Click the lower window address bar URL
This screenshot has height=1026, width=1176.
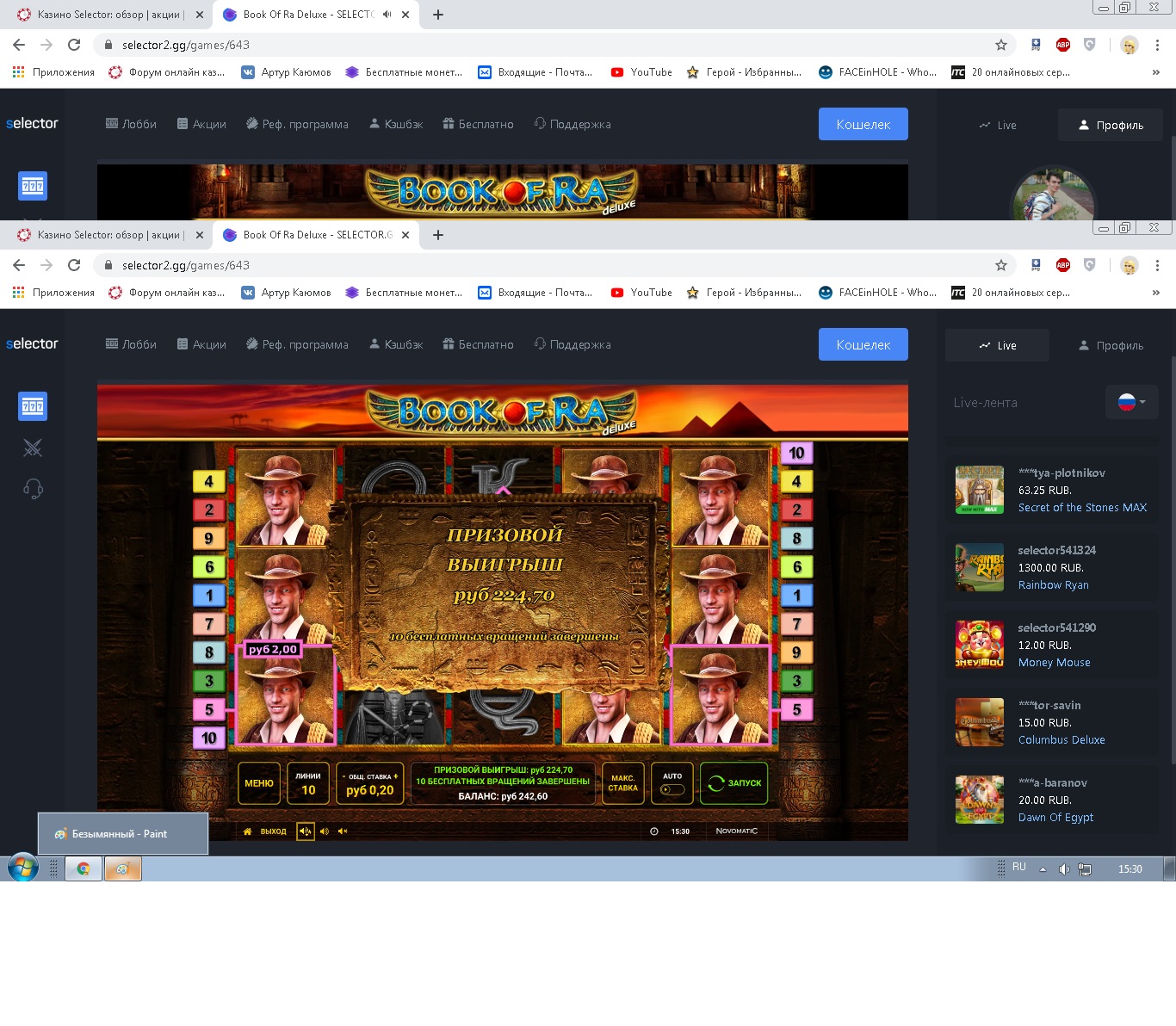click(x=186, y=265)
